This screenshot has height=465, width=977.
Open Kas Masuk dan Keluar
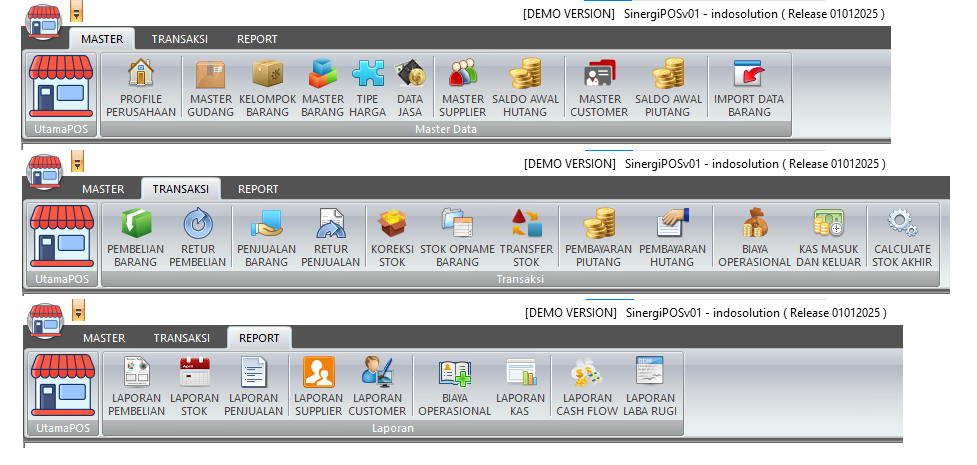click(x=827, y=237)
